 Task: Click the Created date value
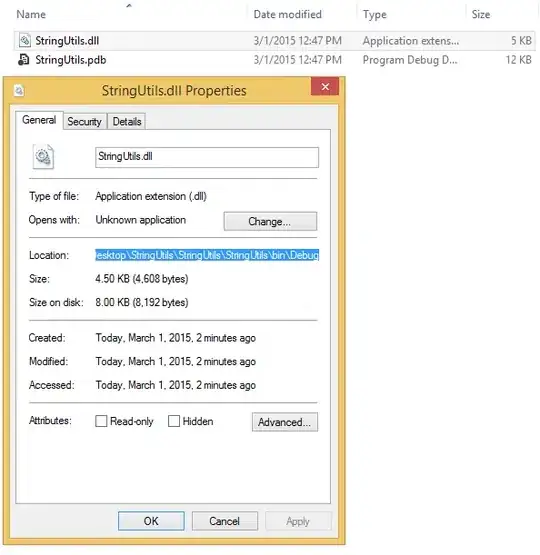click(176, 338)
